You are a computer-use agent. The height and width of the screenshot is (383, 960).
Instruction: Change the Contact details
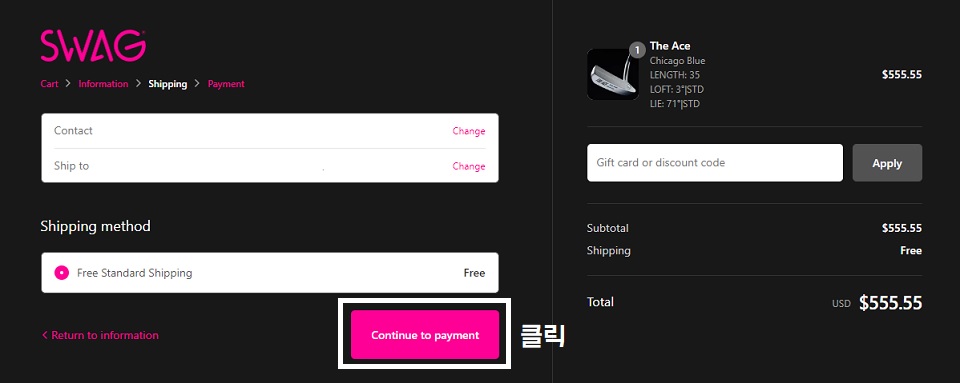(468, 131)
